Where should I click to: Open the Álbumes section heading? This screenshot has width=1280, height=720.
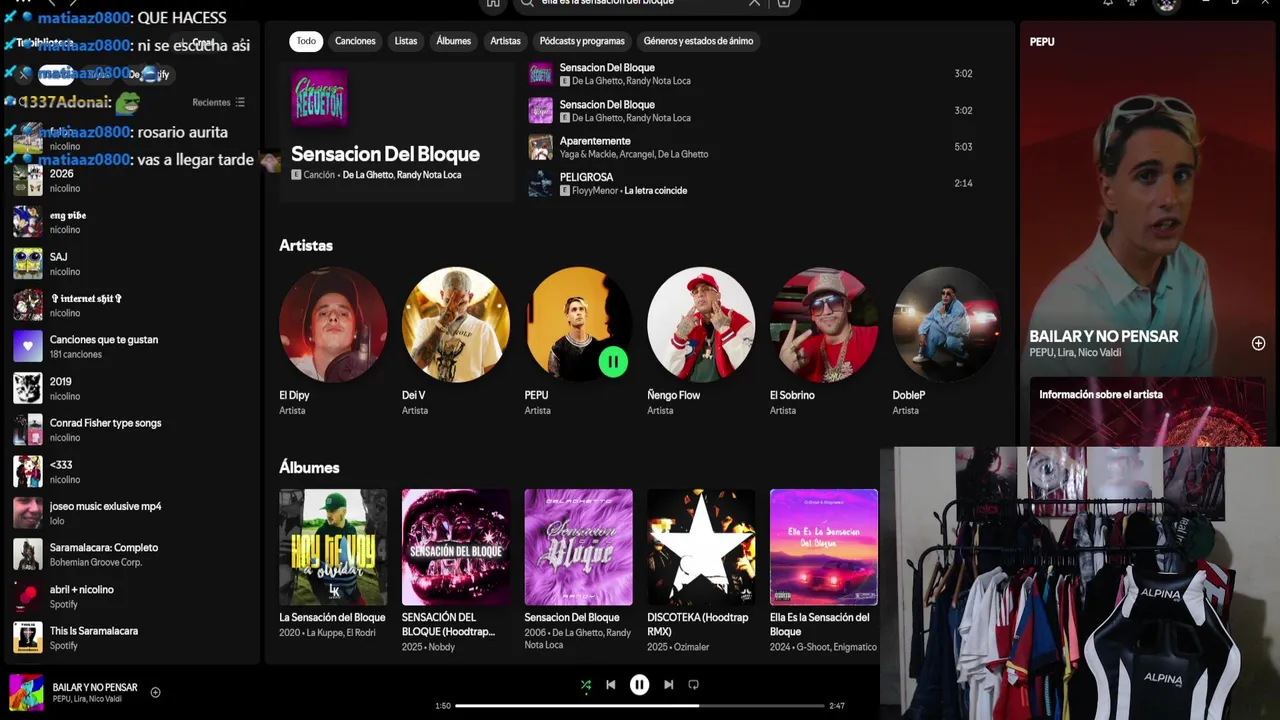pyautogui.click(x=309, y=467)
